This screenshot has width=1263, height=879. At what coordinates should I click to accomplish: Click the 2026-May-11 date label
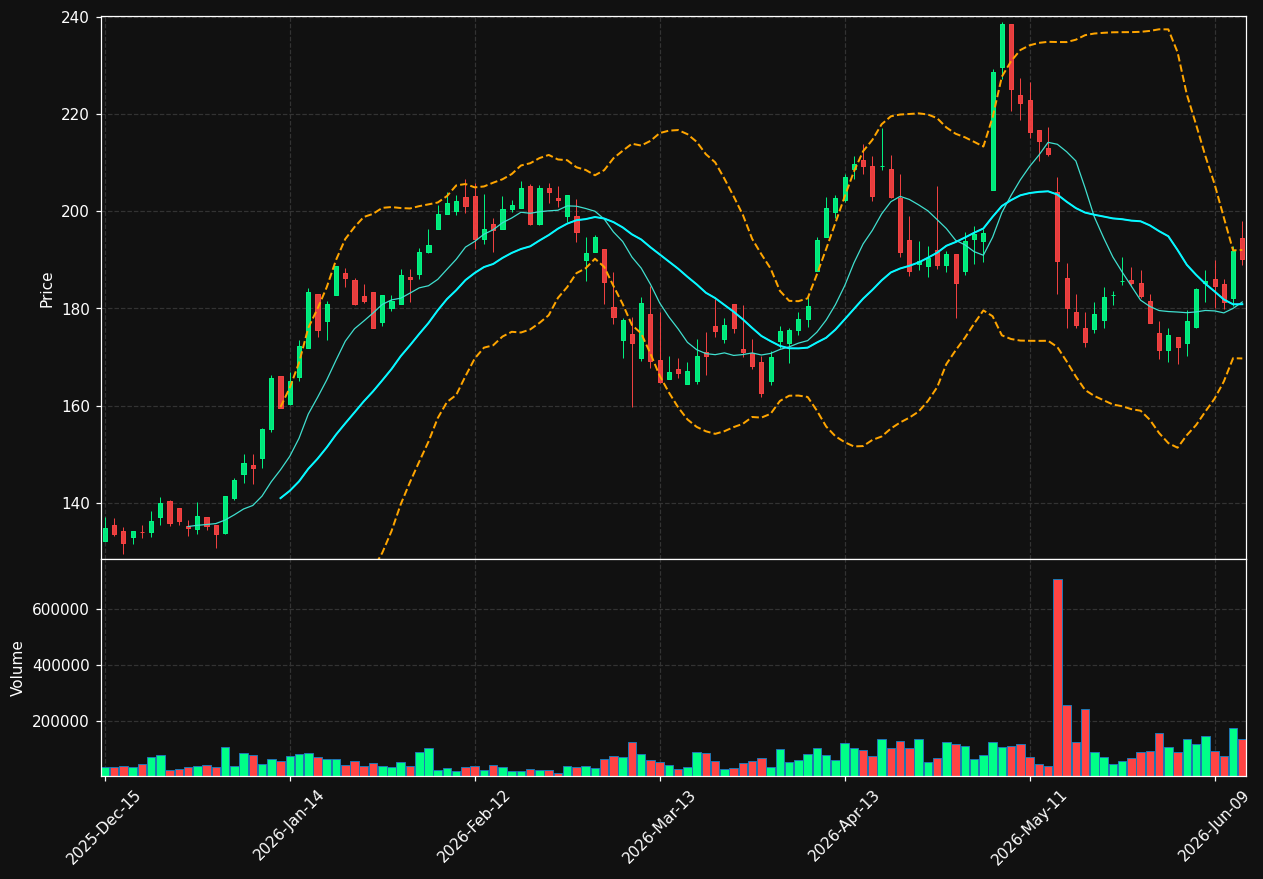pyautogui.click(x=1029, y=827)
